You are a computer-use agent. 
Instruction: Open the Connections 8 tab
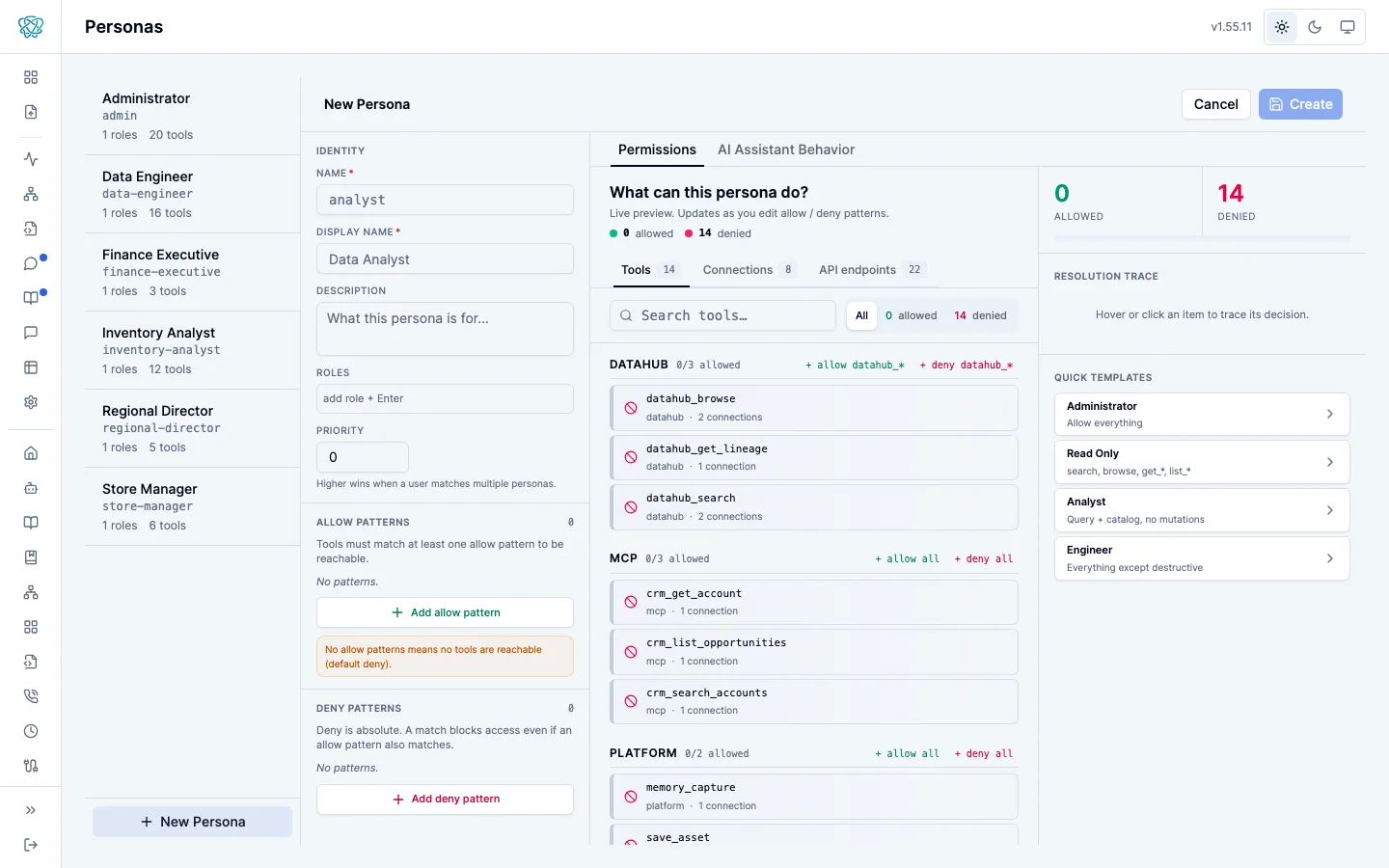(749, 270)
